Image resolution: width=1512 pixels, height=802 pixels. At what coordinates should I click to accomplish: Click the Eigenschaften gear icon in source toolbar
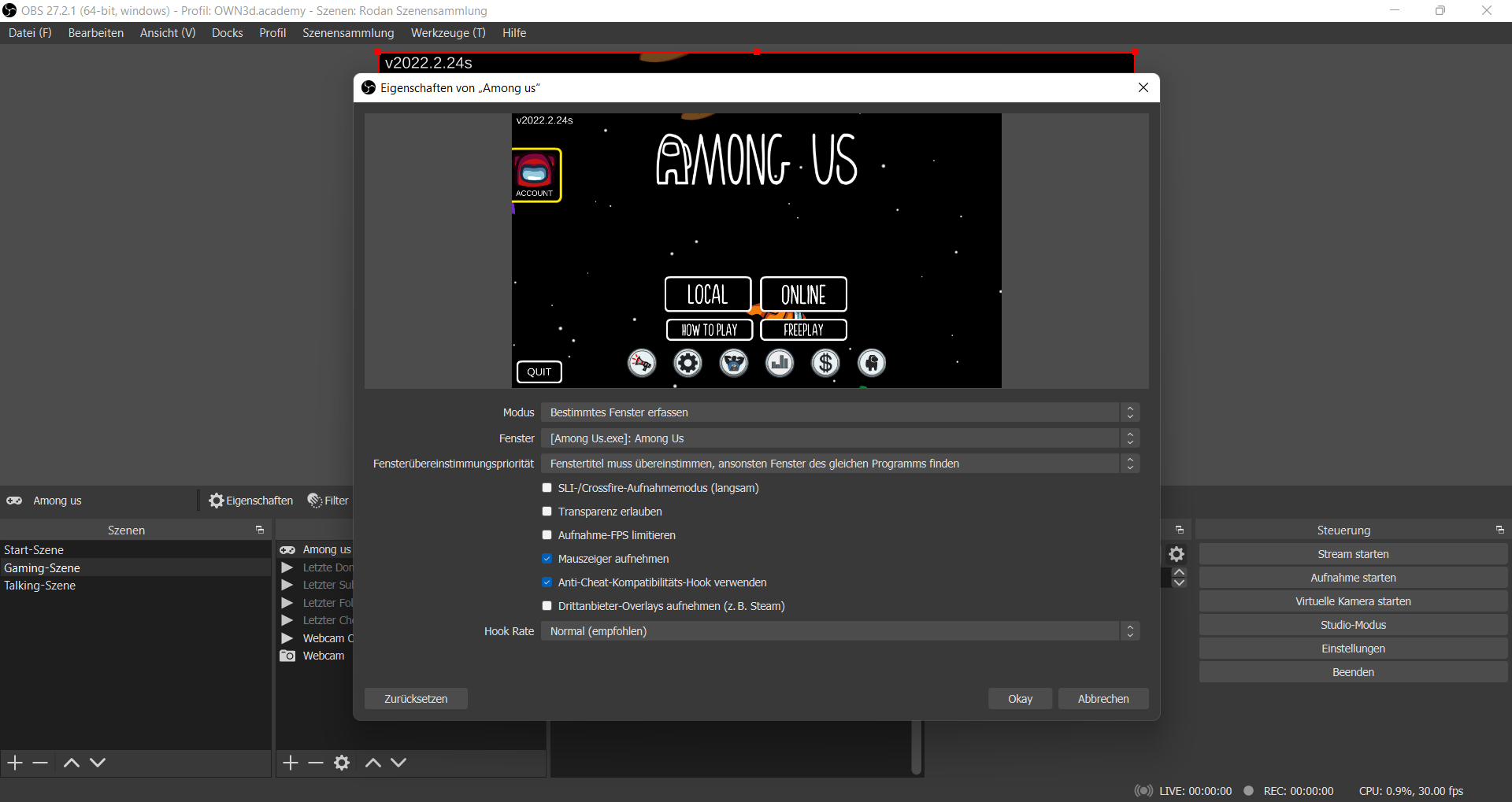click(x=216, y=501)
